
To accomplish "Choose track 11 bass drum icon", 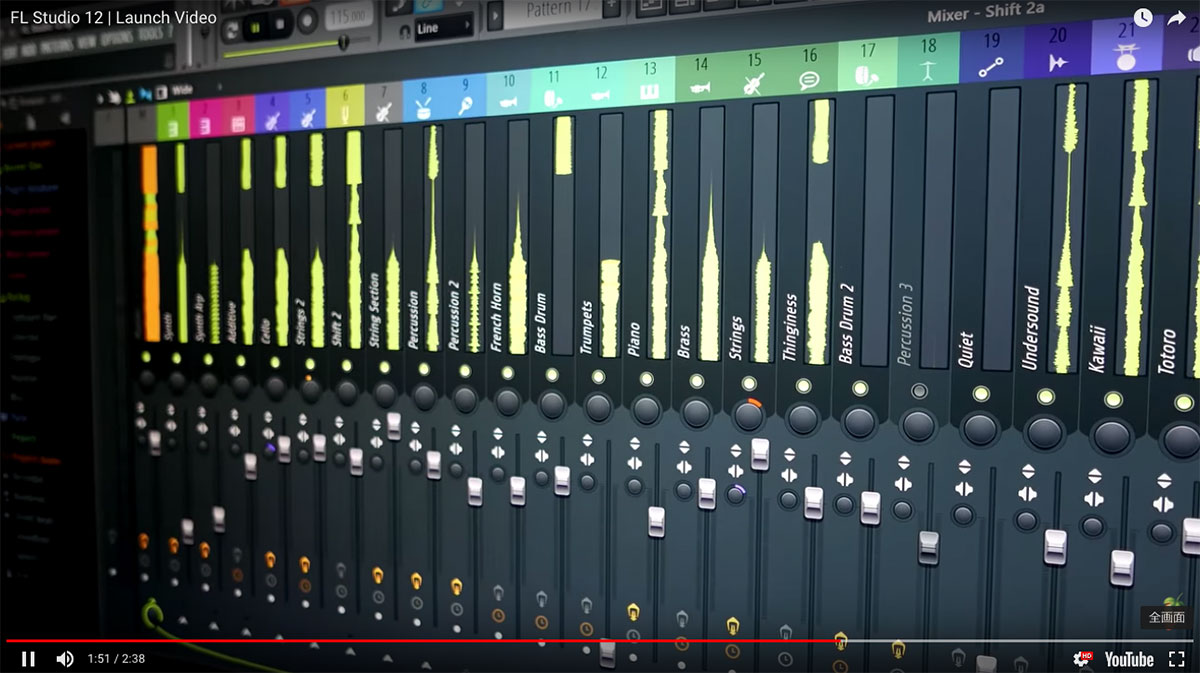I will click(553, 98).
